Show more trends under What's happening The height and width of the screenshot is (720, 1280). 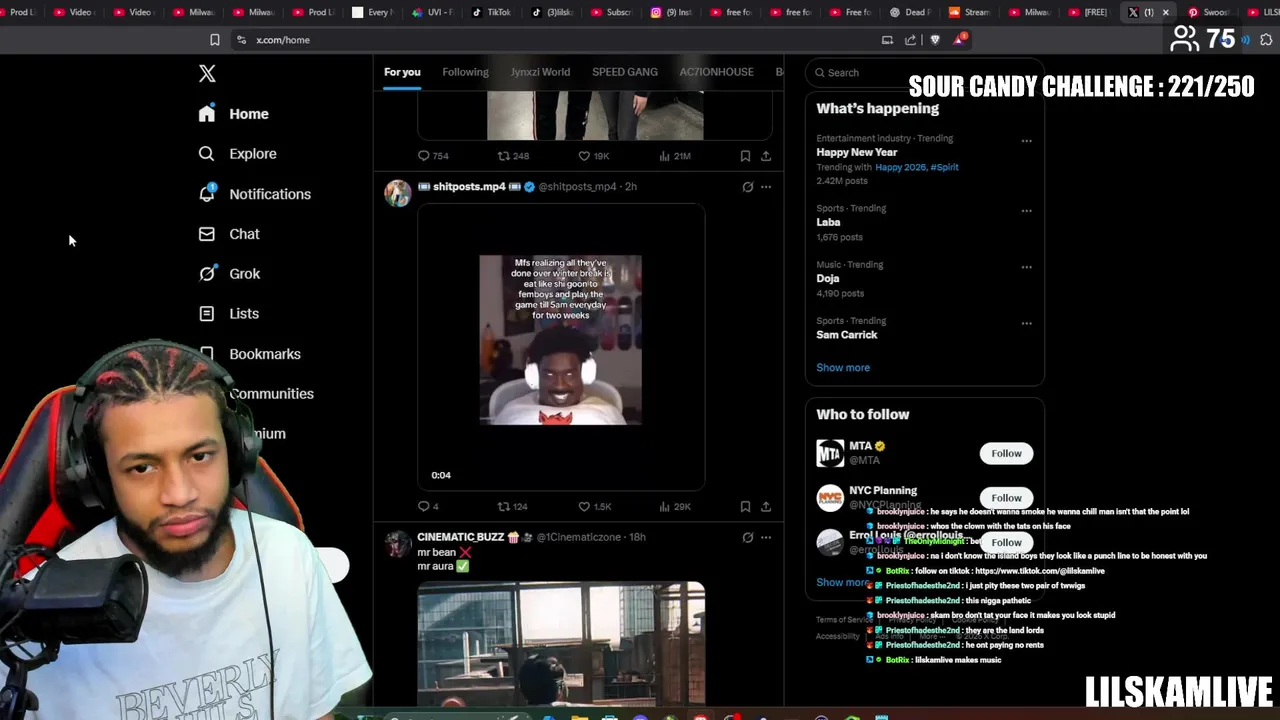[x=843, y=367]
